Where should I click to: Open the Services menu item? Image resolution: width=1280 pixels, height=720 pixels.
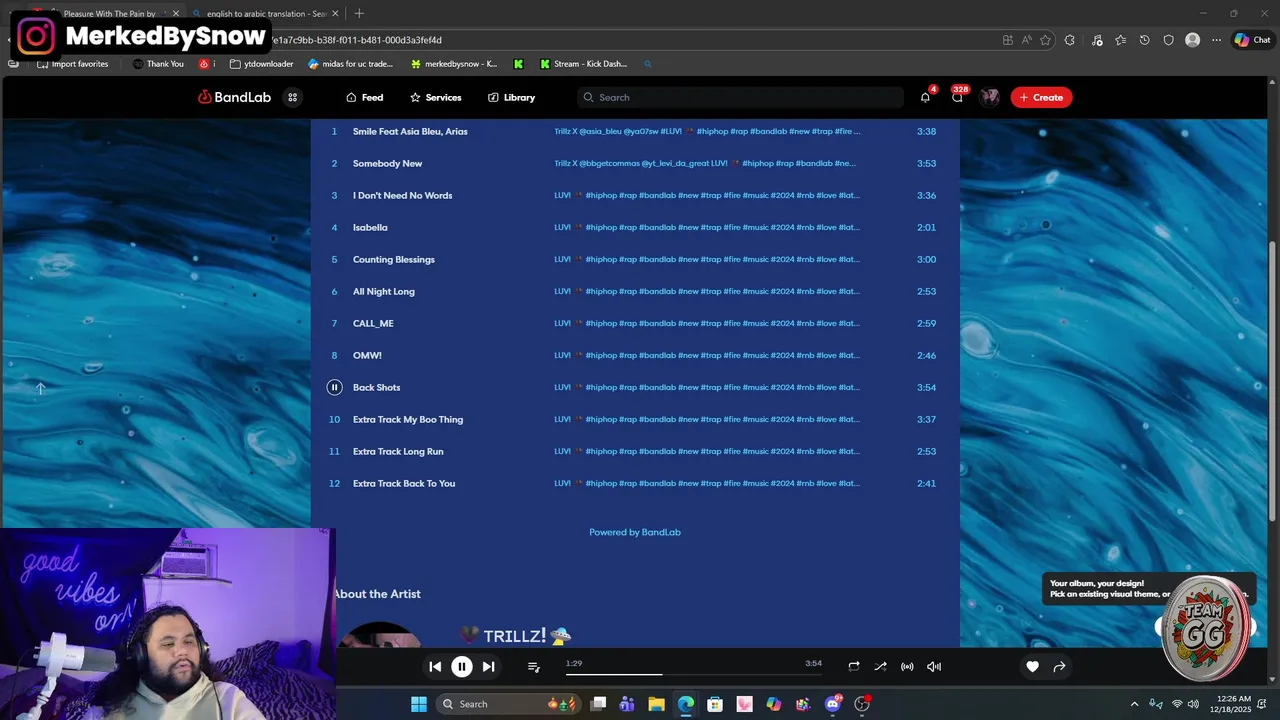435,97
